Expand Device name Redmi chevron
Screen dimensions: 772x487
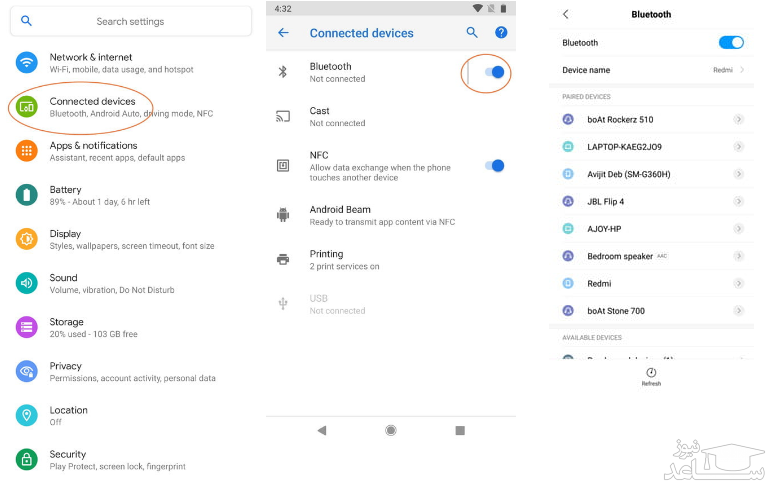click(x=742, y=70)
